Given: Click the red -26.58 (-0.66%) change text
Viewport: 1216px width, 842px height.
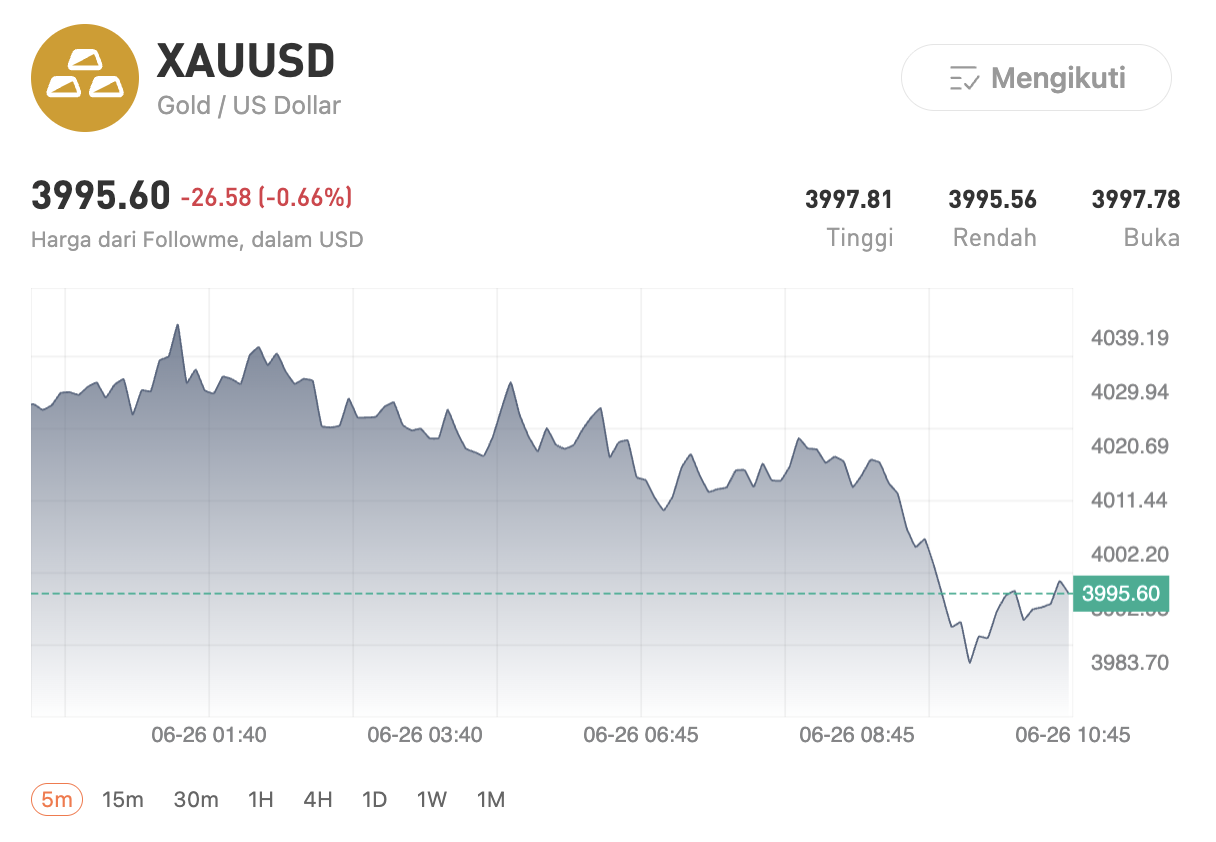Looking at the screenshot, I should (x=266, y=198).
